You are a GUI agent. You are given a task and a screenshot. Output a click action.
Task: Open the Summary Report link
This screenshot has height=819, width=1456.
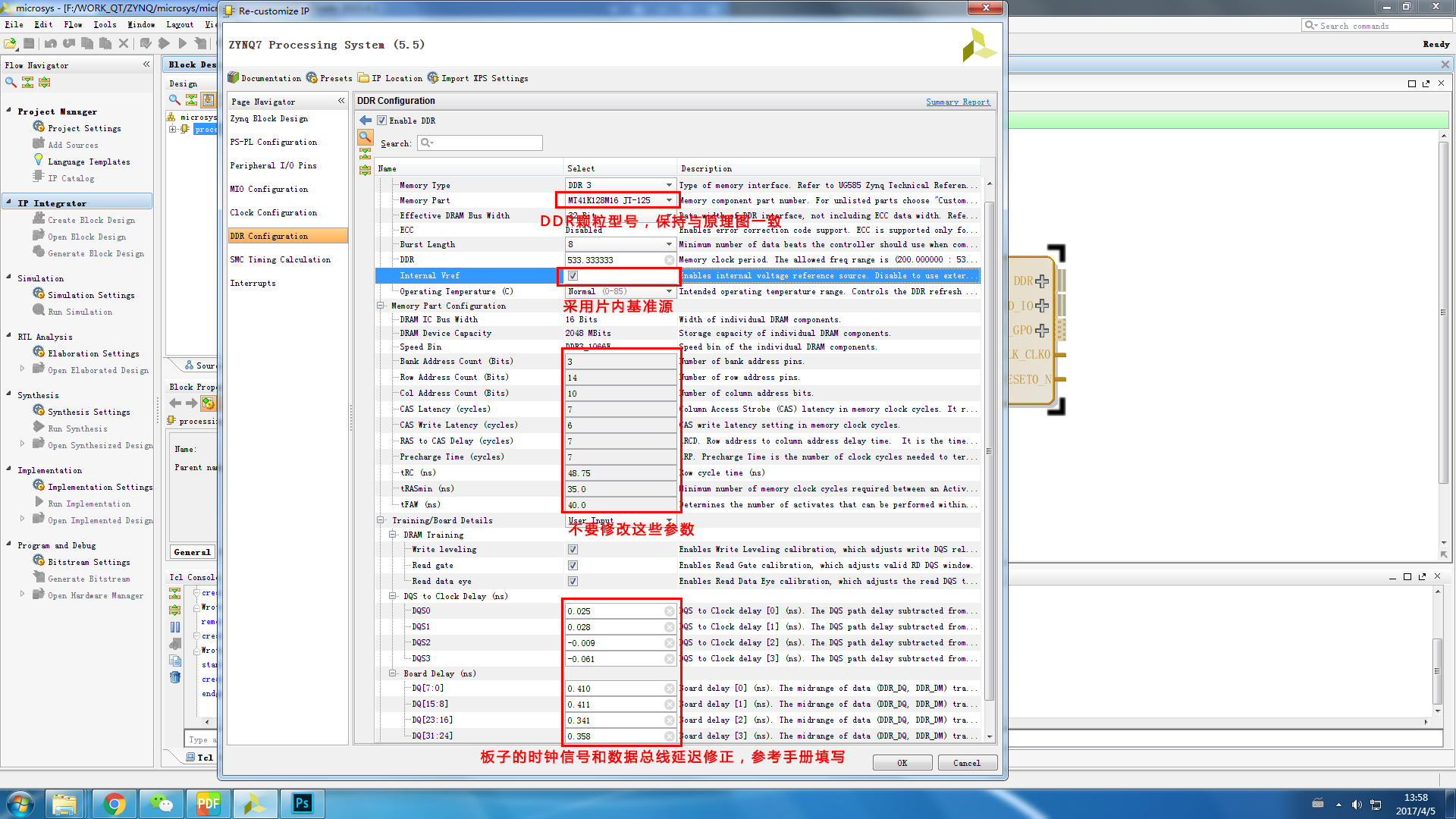click(958, 102)
